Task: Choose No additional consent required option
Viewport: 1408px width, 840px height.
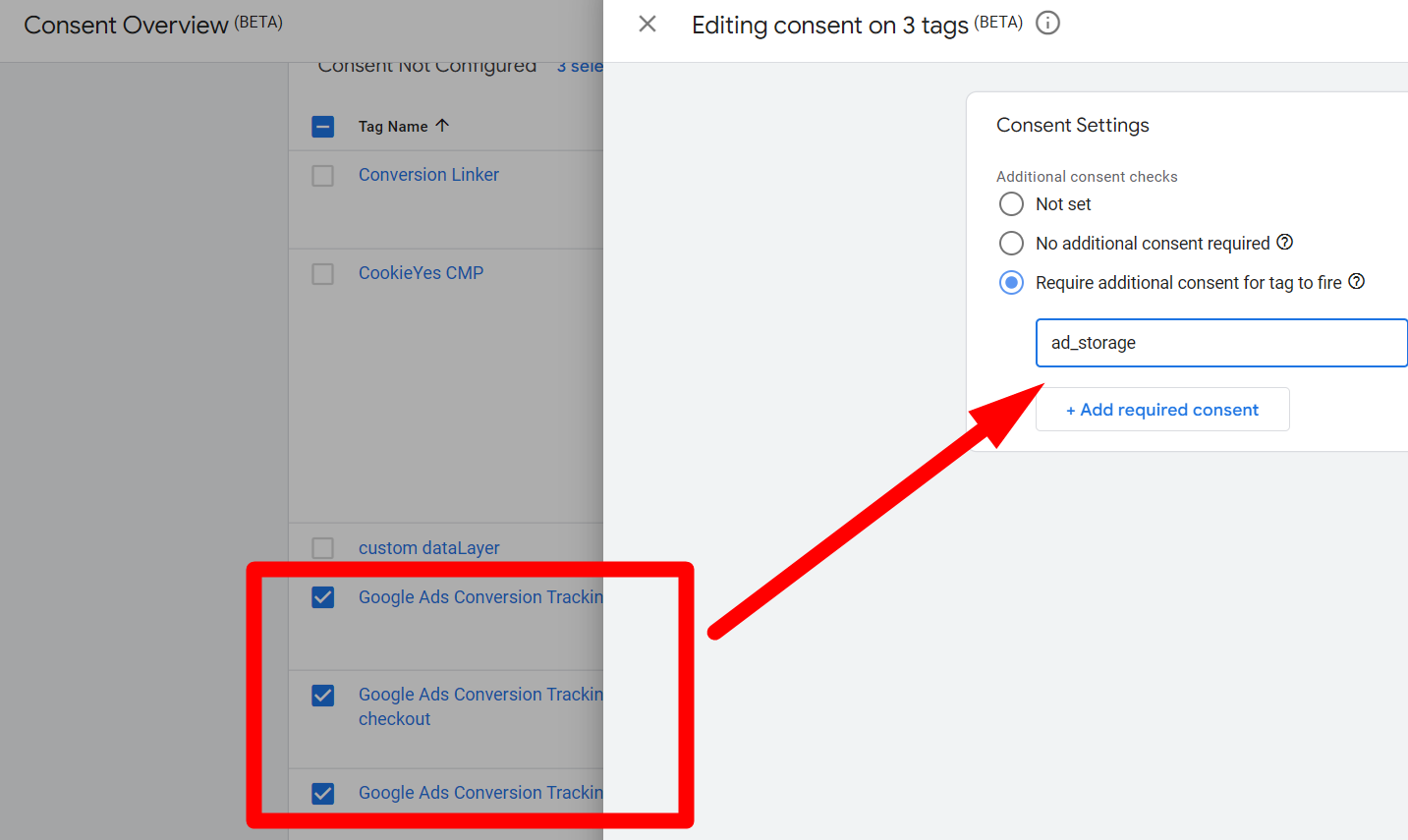Action: [x=1011, y=244]
